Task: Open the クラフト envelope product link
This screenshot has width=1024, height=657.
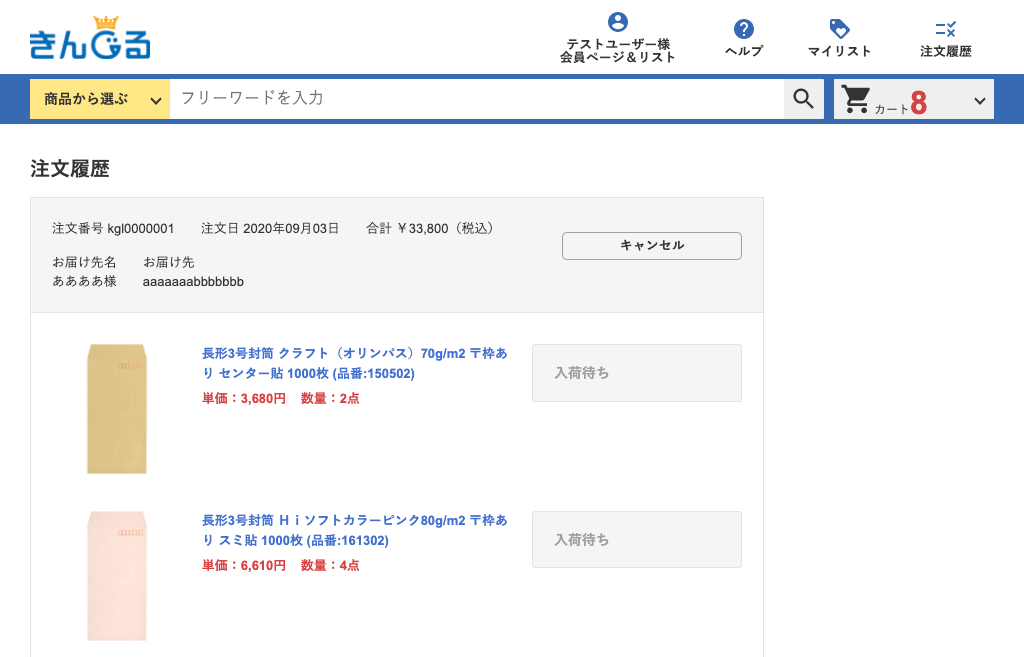Action: pyautogui.click(x=354, y=363)
